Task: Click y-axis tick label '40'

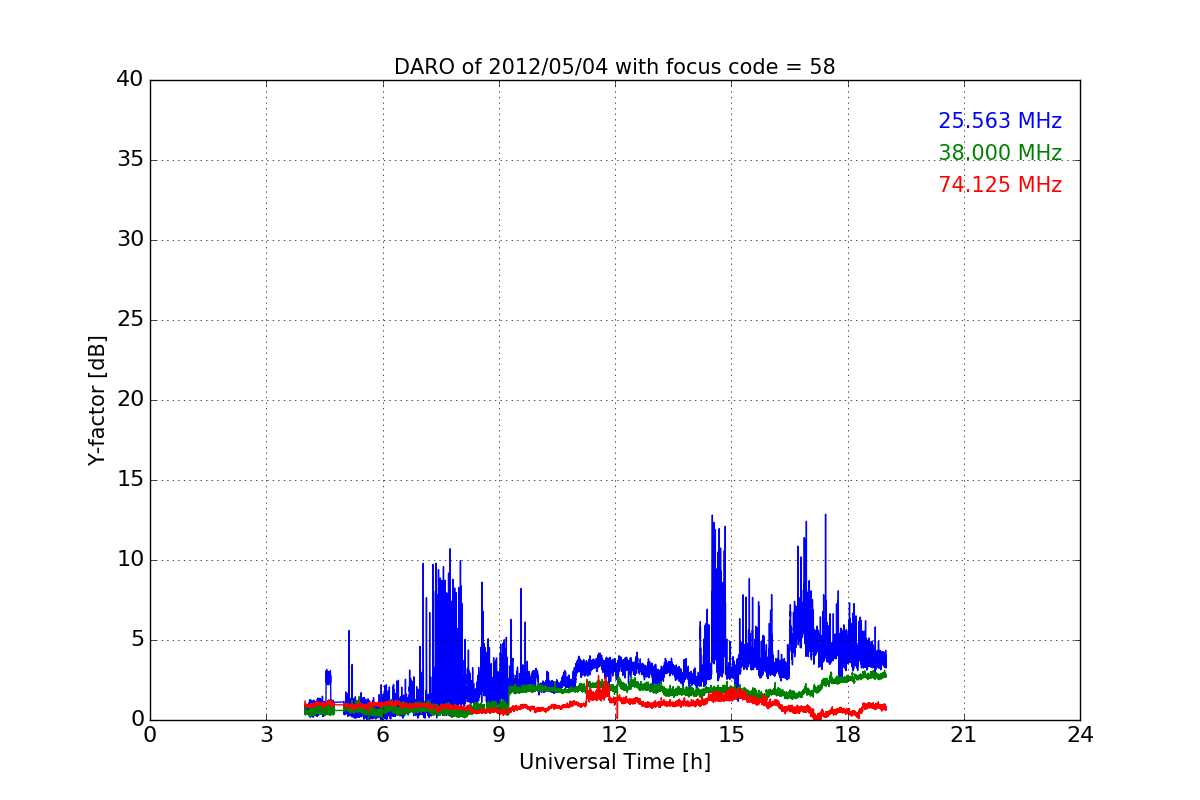Action: [130, 80]
